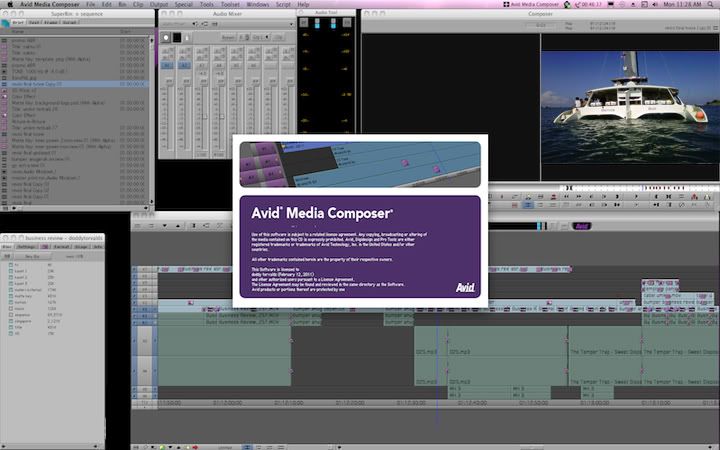The width and height of the screenshot is (720, 450).
Task: Open the Bin menu
Action: click(x=122, y=4)
